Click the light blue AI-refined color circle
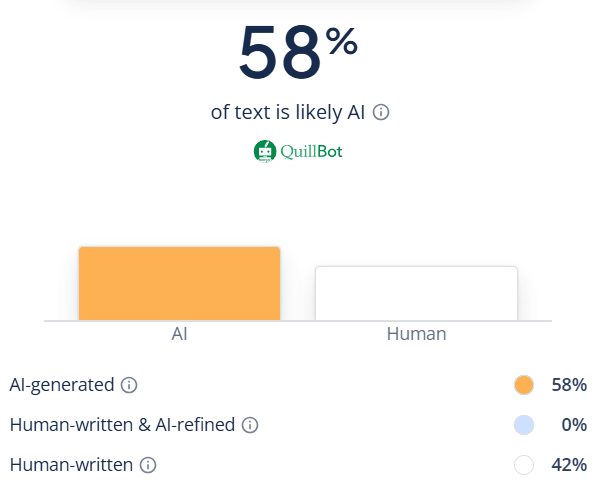Image resolution: width=603 pixels, height=499 pixels. point(523,425)
